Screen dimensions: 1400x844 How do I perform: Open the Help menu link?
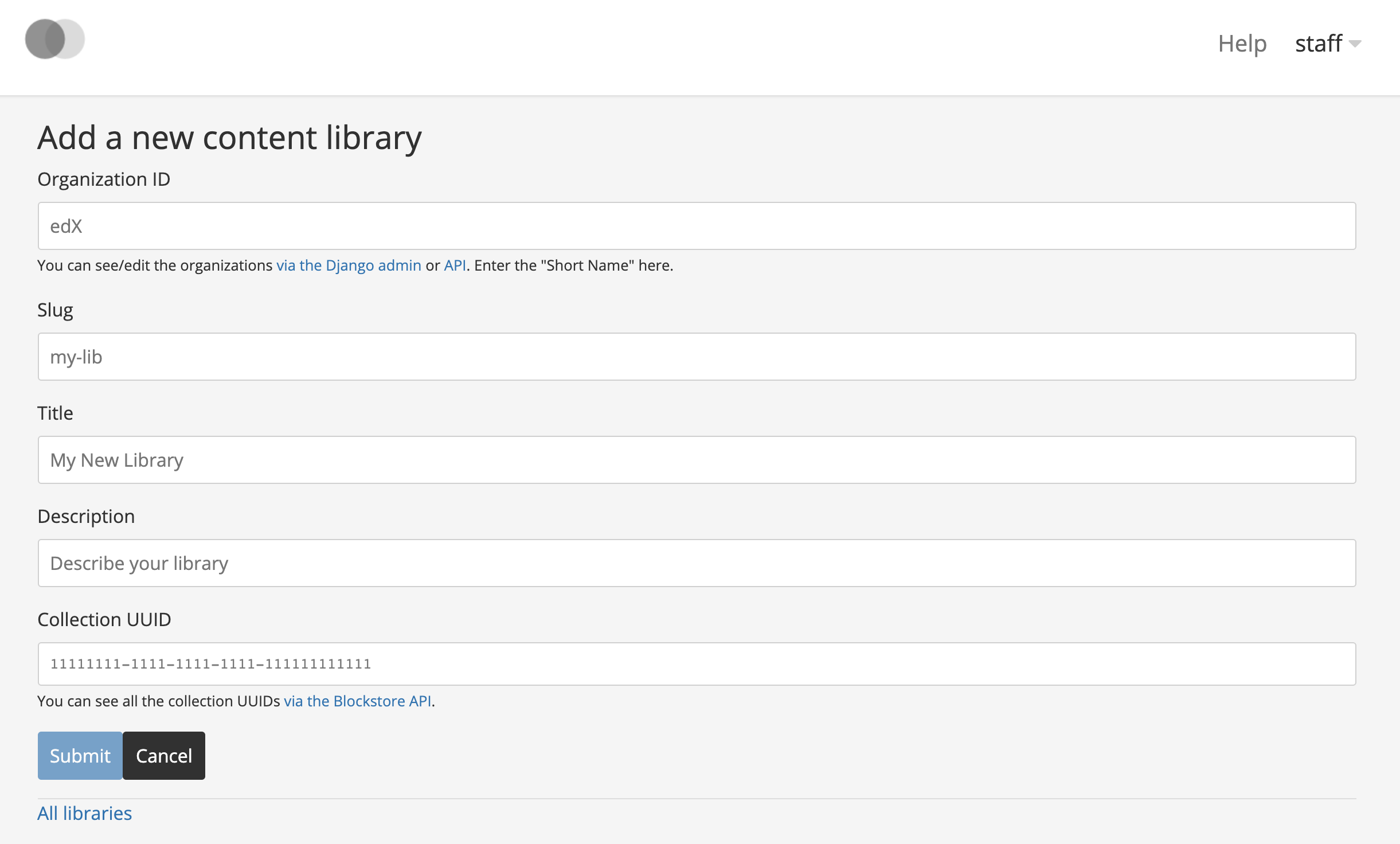[x=1242, y=44]
